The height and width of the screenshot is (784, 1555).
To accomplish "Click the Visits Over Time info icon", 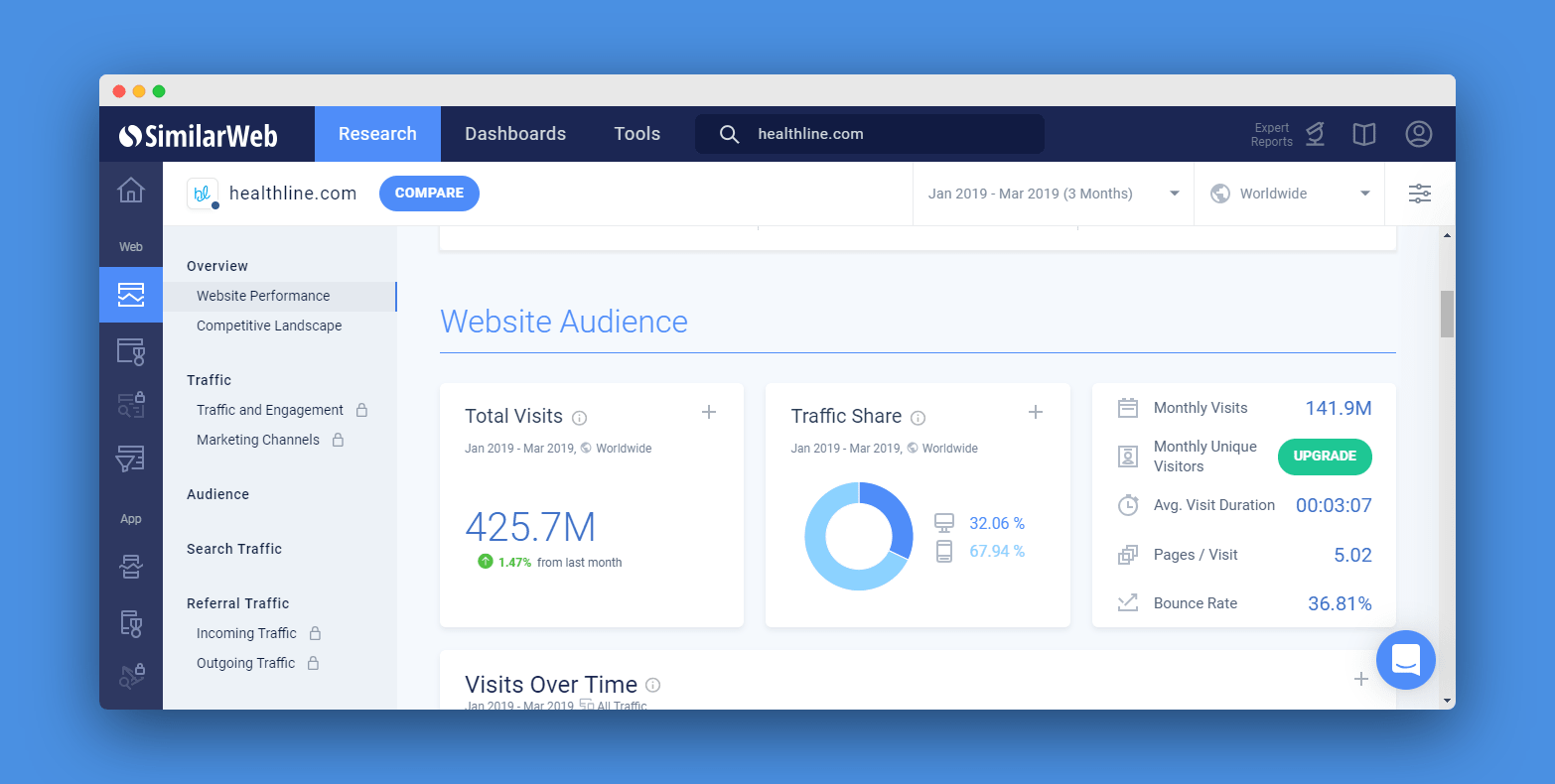I will (653, 685).
